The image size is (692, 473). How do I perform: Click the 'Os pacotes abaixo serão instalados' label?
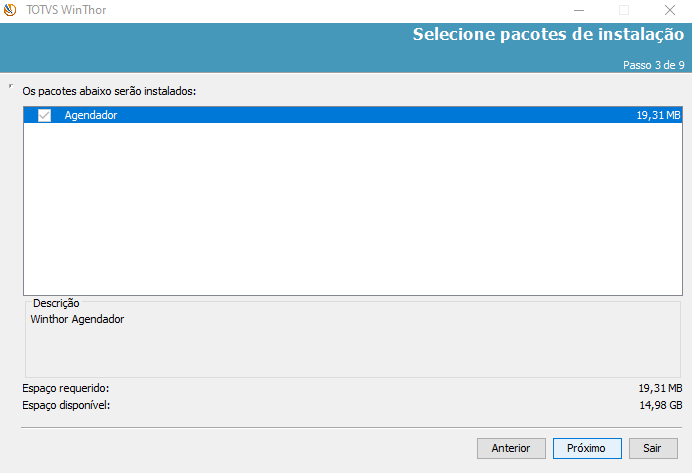pyautogui.click(x=109, y=91)
